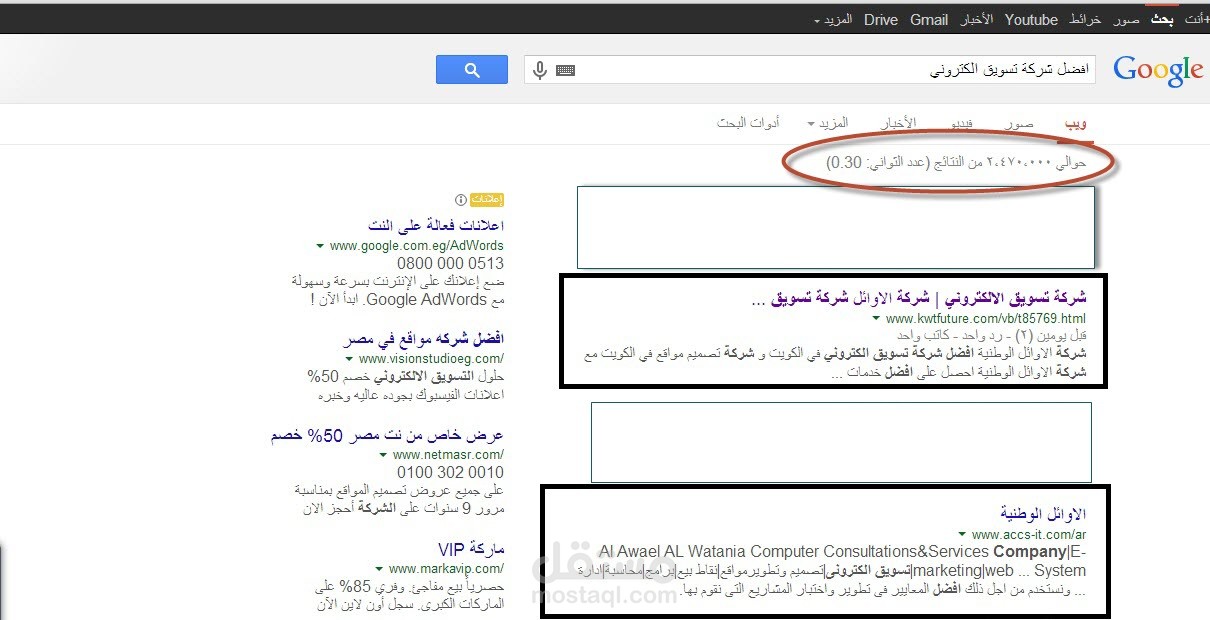Open خرائط maps in the top bar

[1085, 20]
